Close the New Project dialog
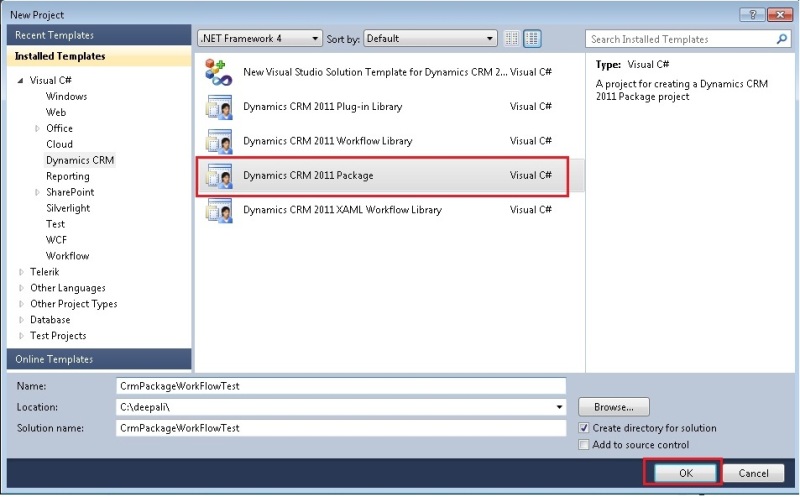Image resolution: width=800 pixels, height=497 pixels. pos(780,15)
